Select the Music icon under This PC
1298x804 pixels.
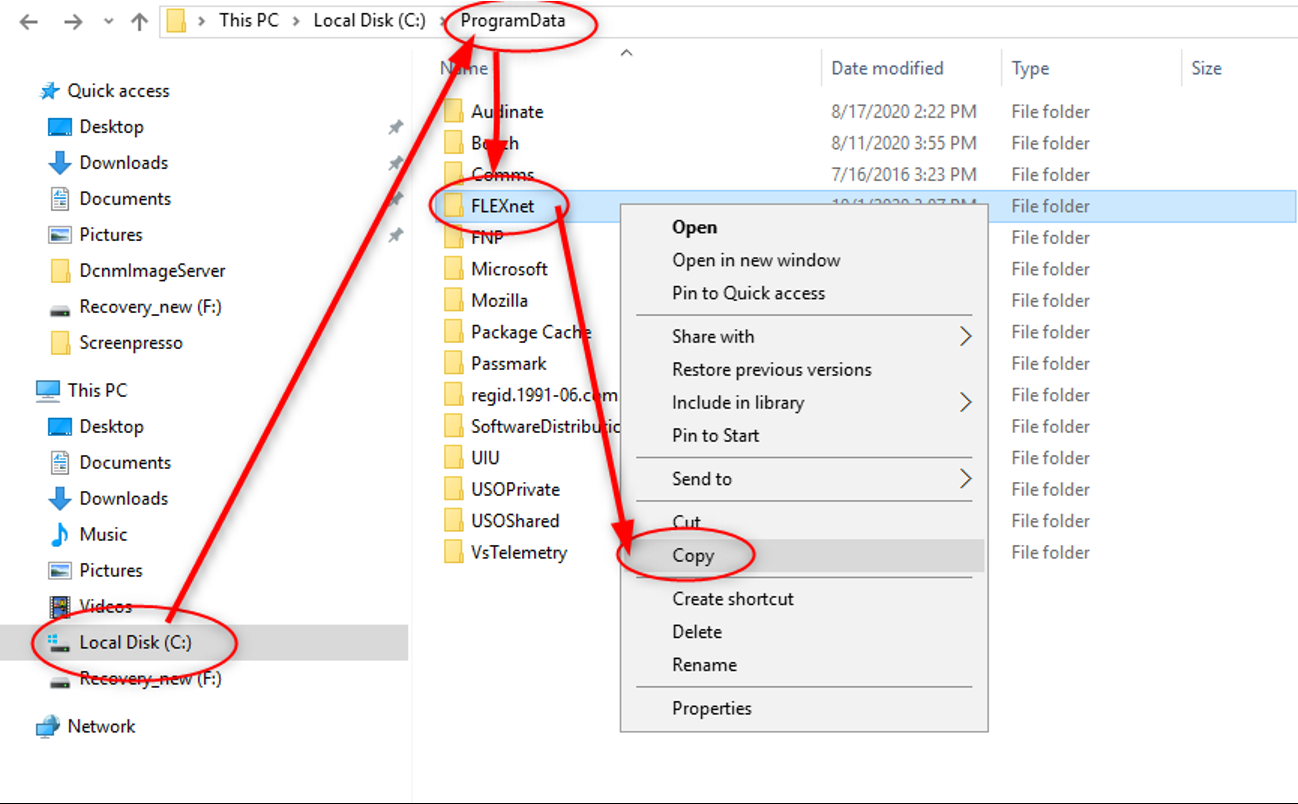60,535
